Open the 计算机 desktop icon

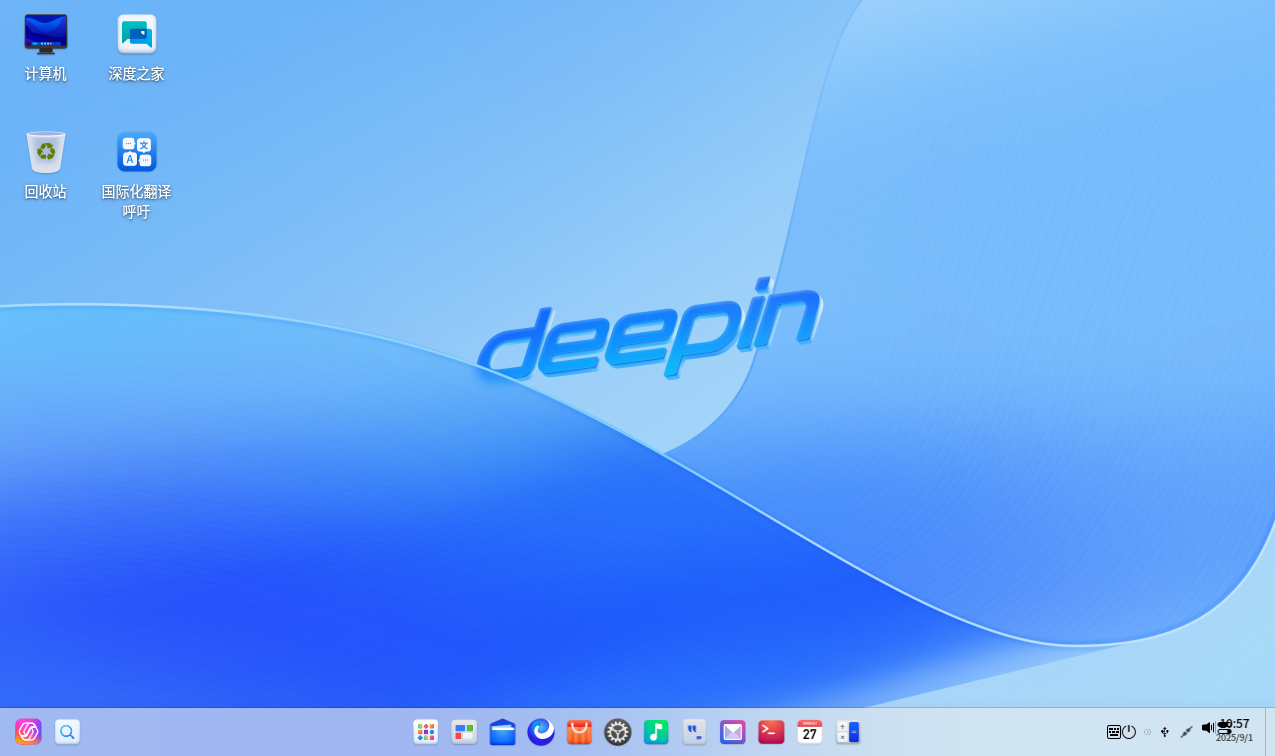[46, 47]
